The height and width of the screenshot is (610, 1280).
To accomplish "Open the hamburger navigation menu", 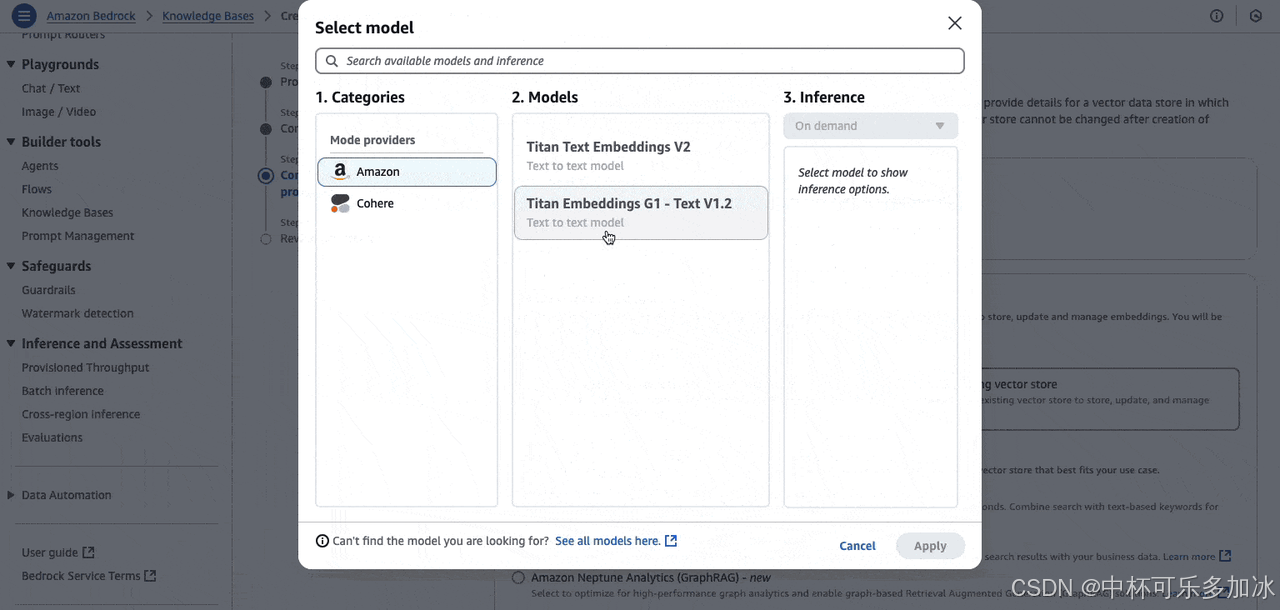I will click(24, 16).
